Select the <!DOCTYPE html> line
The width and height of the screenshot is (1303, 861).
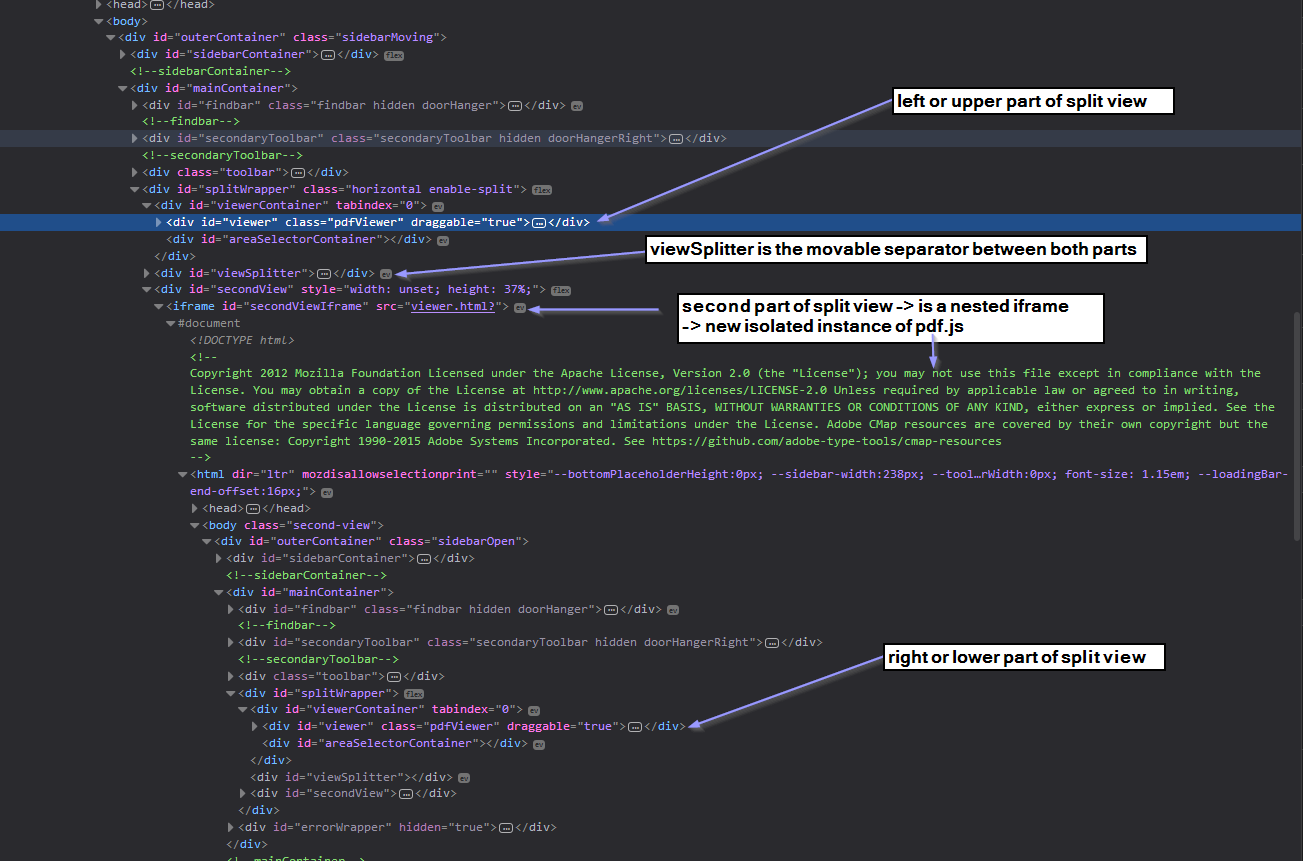pos(242,341)
